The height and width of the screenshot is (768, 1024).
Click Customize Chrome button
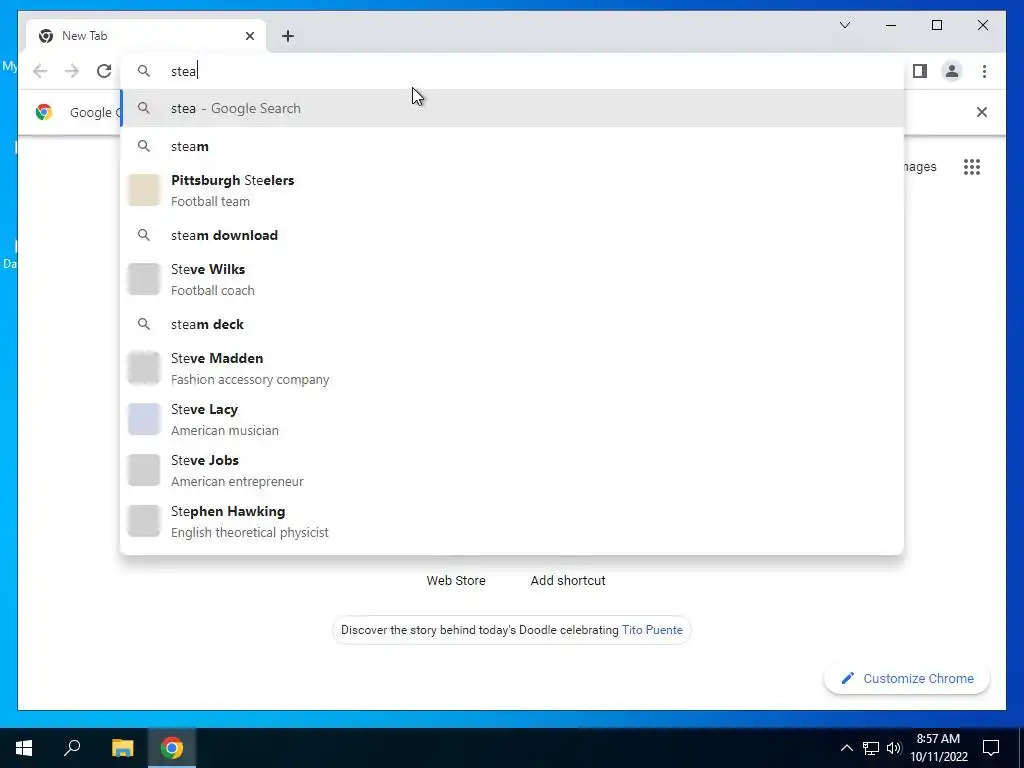[x=907, y=679]
